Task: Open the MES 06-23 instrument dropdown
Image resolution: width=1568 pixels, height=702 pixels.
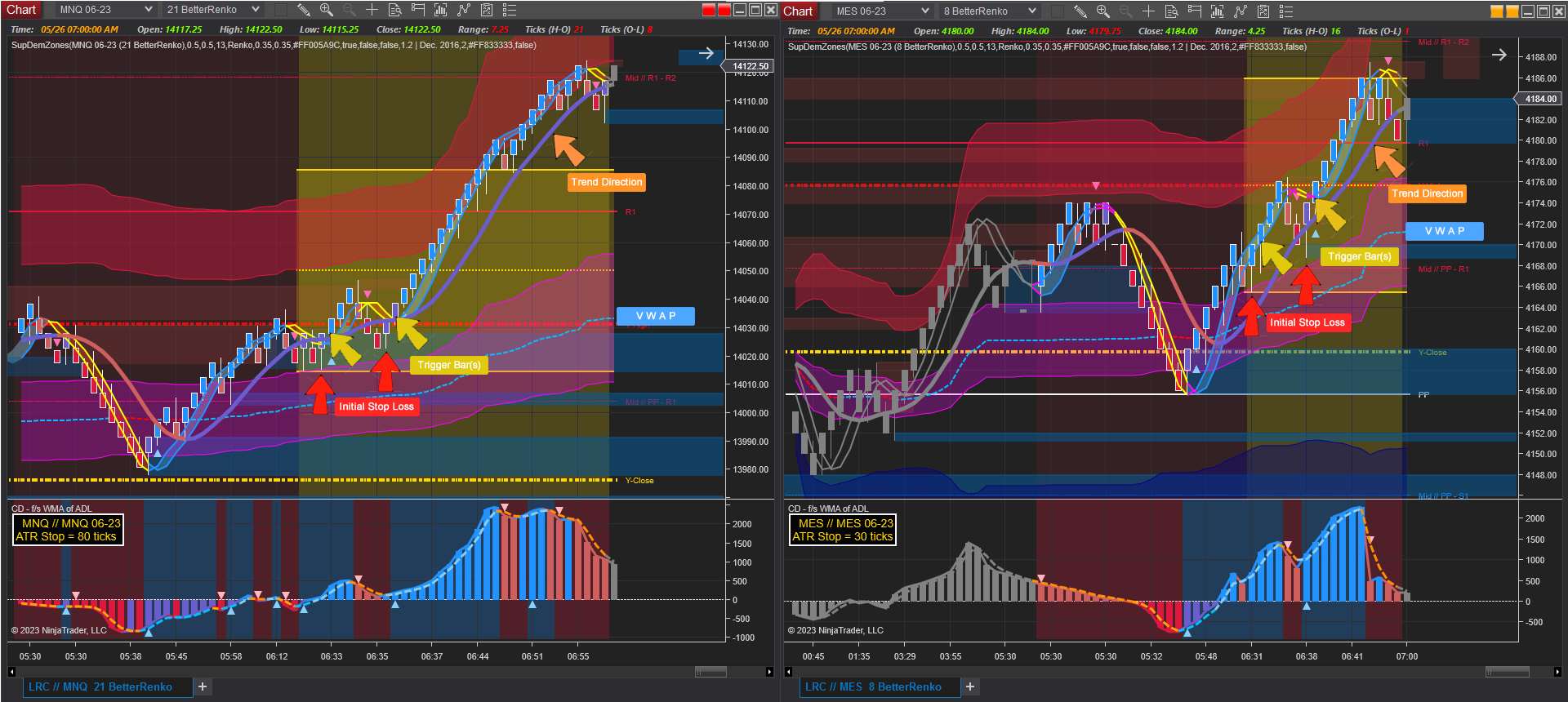Action: click(x=883, y=11)
